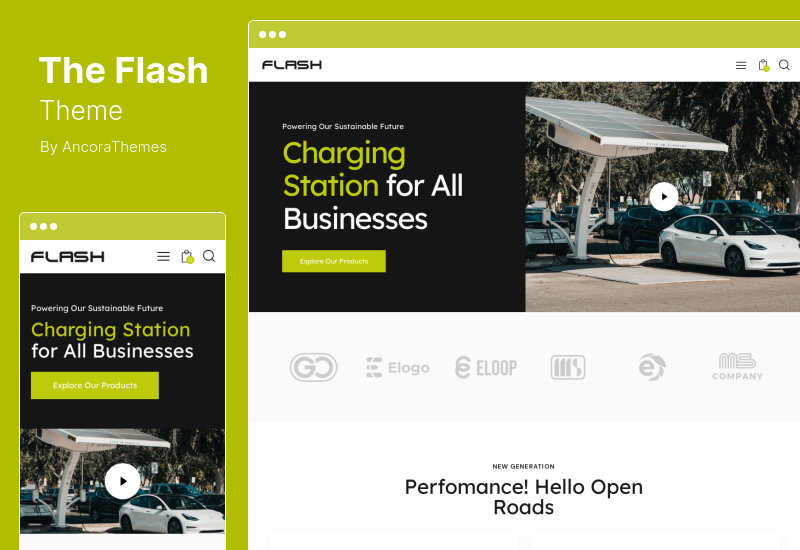Image resolution: width=800 pixels, height=550 pixels.
Task: Click the ELOOP partner logo
Action: pyautogui.click(x=486, y=367)
